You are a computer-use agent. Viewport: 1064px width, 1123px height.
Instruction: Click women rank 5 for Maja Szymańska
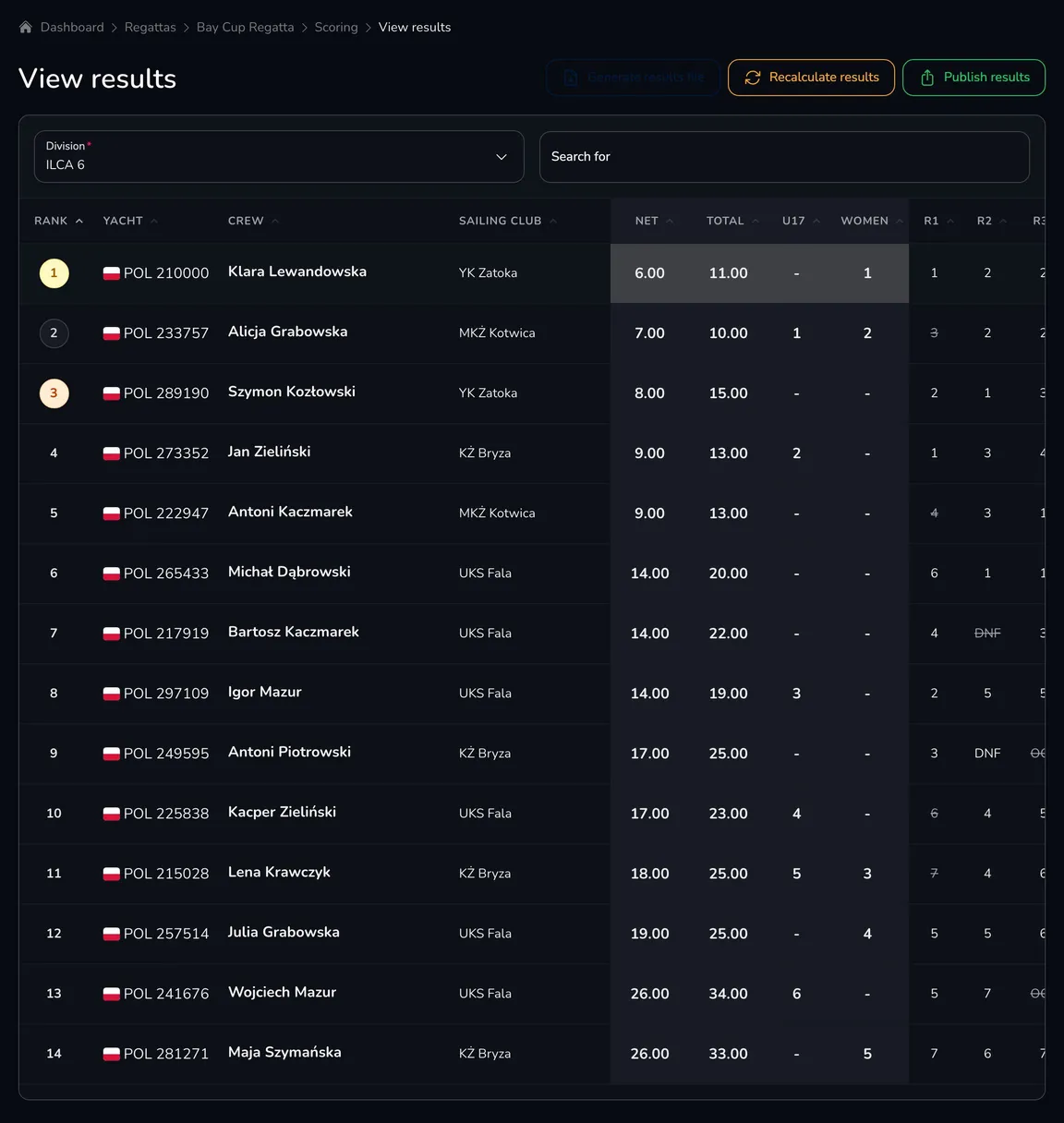click(x=867, y=1054)
